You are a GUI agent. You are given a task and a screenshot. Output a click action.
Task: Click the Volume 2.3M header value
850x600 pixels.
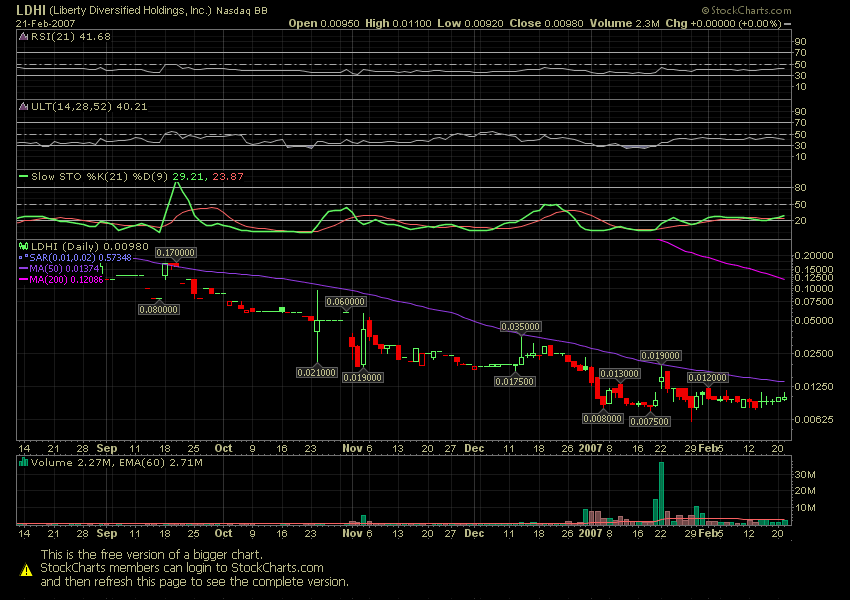(624, 23)
